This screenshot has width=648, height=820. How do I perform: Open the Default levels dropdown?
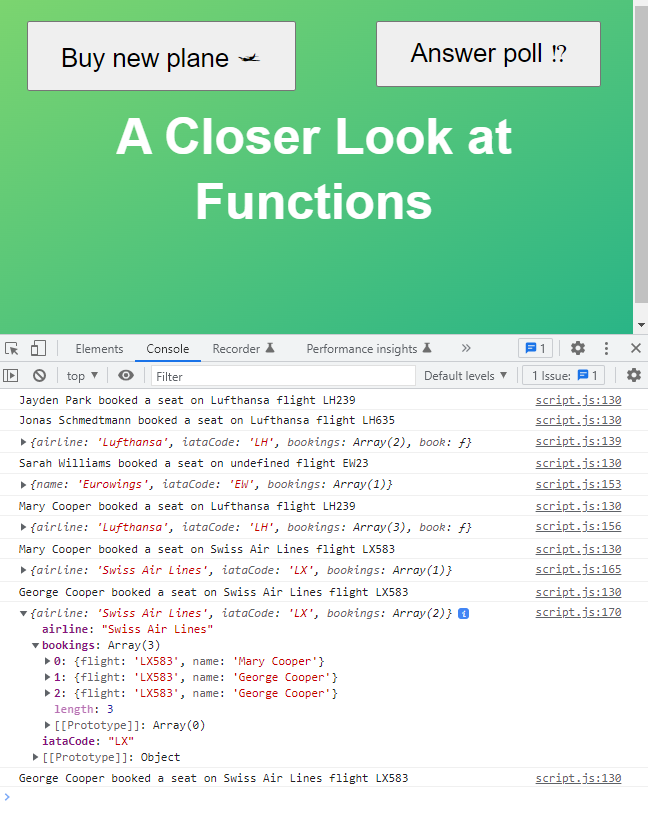tap(465, 375)
